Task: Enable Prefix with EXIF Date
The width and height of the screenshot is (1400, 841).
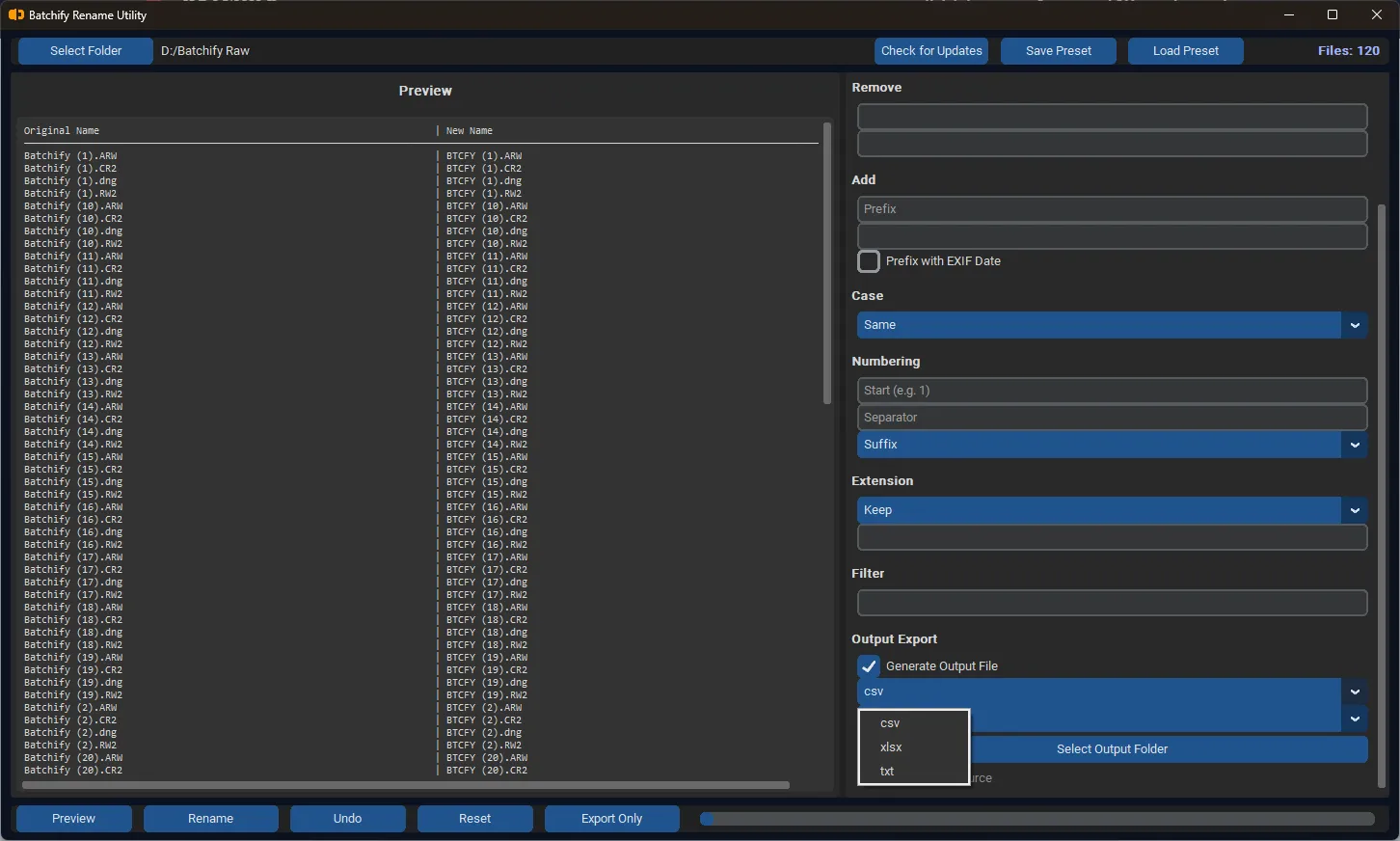Action: pos(868,260)
